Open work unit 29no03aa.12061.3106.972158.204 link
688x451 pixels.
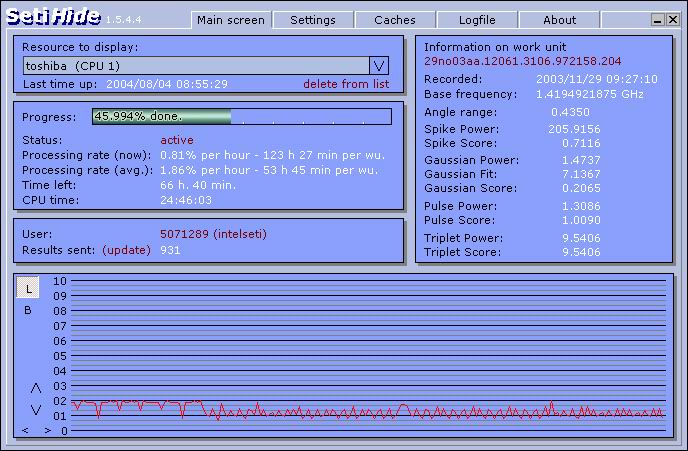pyautogui.click(x=523, y=61)
